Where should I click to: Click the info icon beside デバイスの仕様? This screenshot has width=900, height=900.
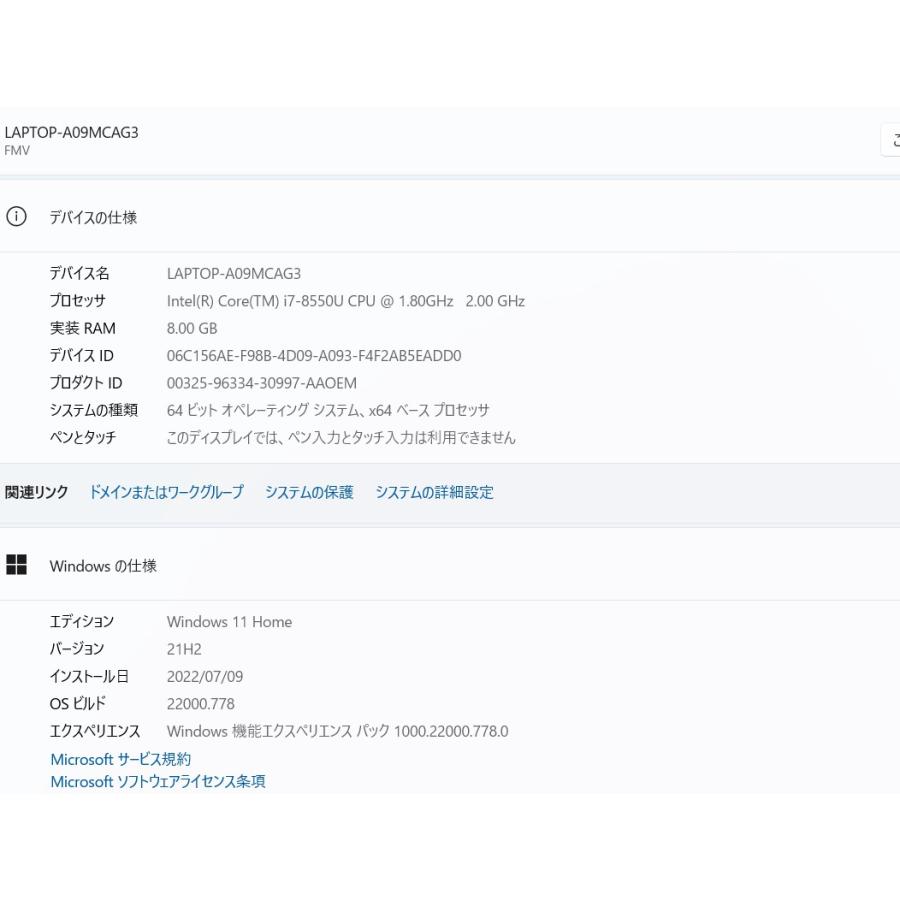click(16, 217)
